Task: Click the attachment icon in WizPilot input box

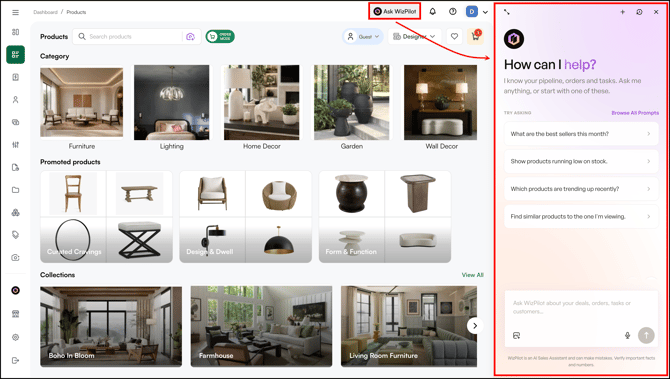Action: 517,335
